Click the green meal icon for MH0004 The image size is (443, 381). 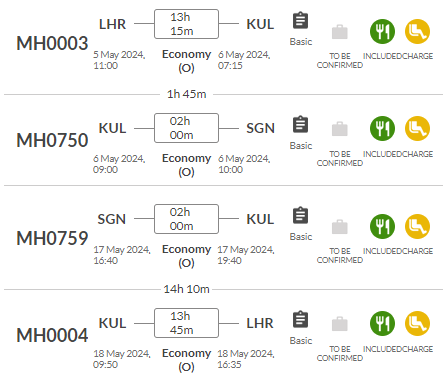tap(382, 323)
